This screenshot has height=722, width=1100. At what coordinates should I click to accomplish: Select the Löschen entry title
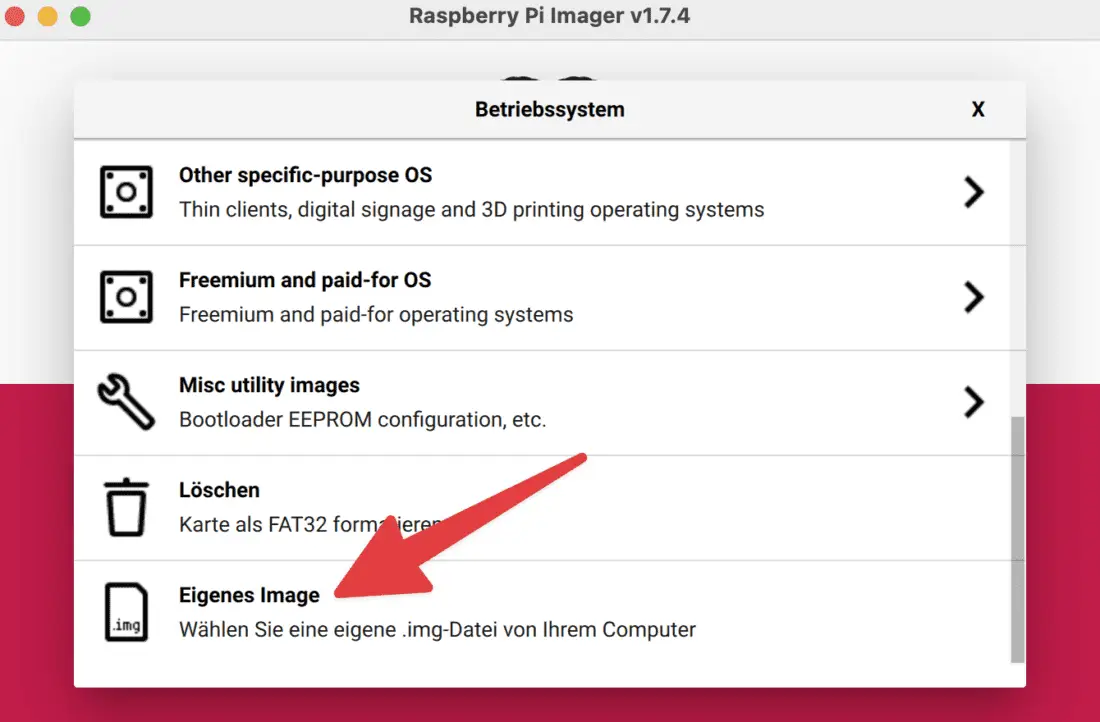(219, 490)
